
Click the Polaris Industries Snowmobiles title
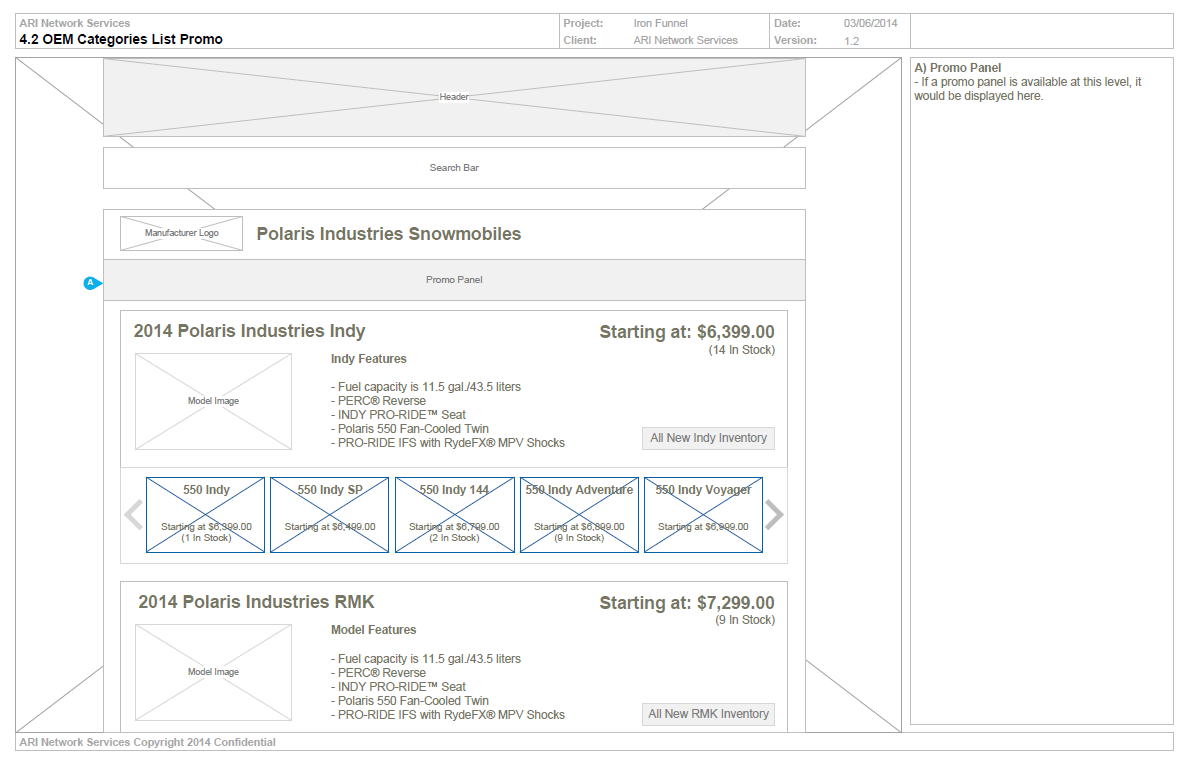[389, 234]
